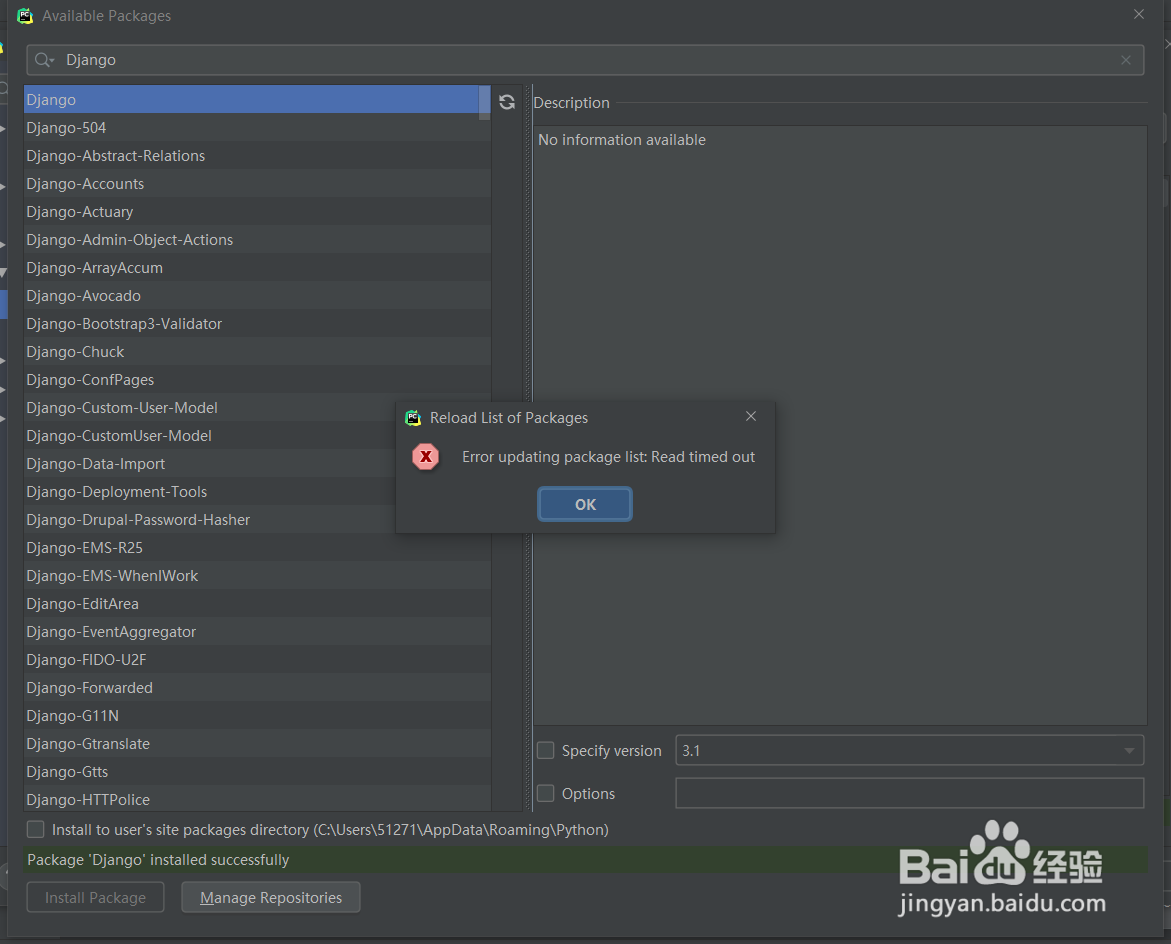Select Django-EditArea package
This screenshot has height=944, width=1171.
pyautogui.click(x=257, y=603)
